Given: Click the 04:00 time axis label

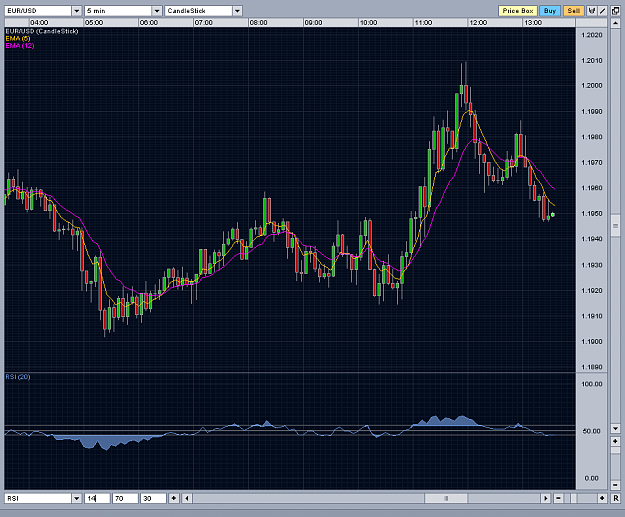Looking at the screenshot, I should pyautogui.click(x=39, y=23).
